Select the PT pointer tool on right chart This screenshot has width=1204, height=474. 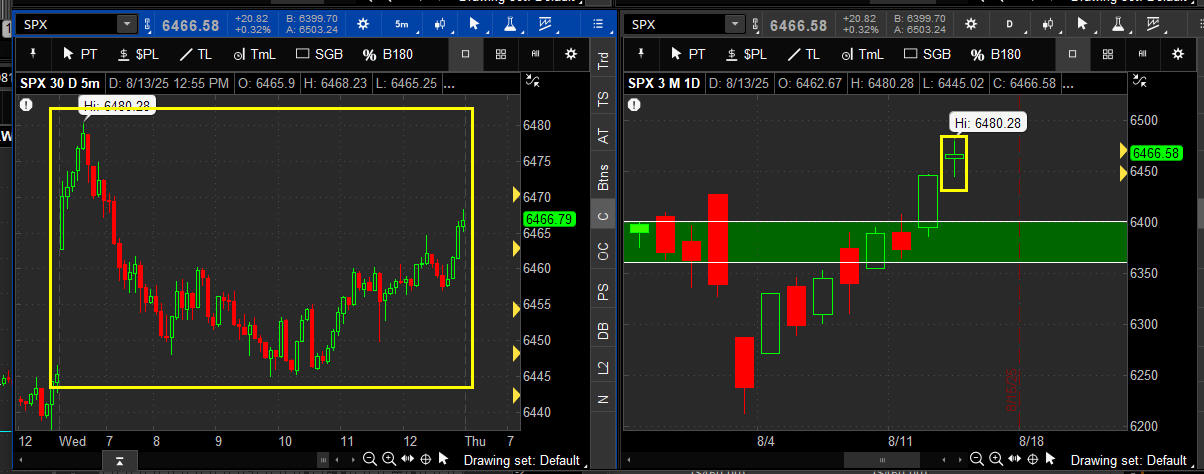(x=688, y=54)
